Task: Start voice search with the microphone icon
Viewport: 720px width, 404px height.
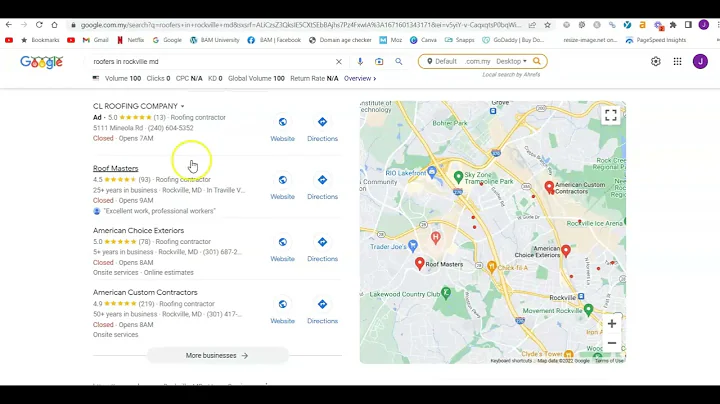Action: coord(360,62)
